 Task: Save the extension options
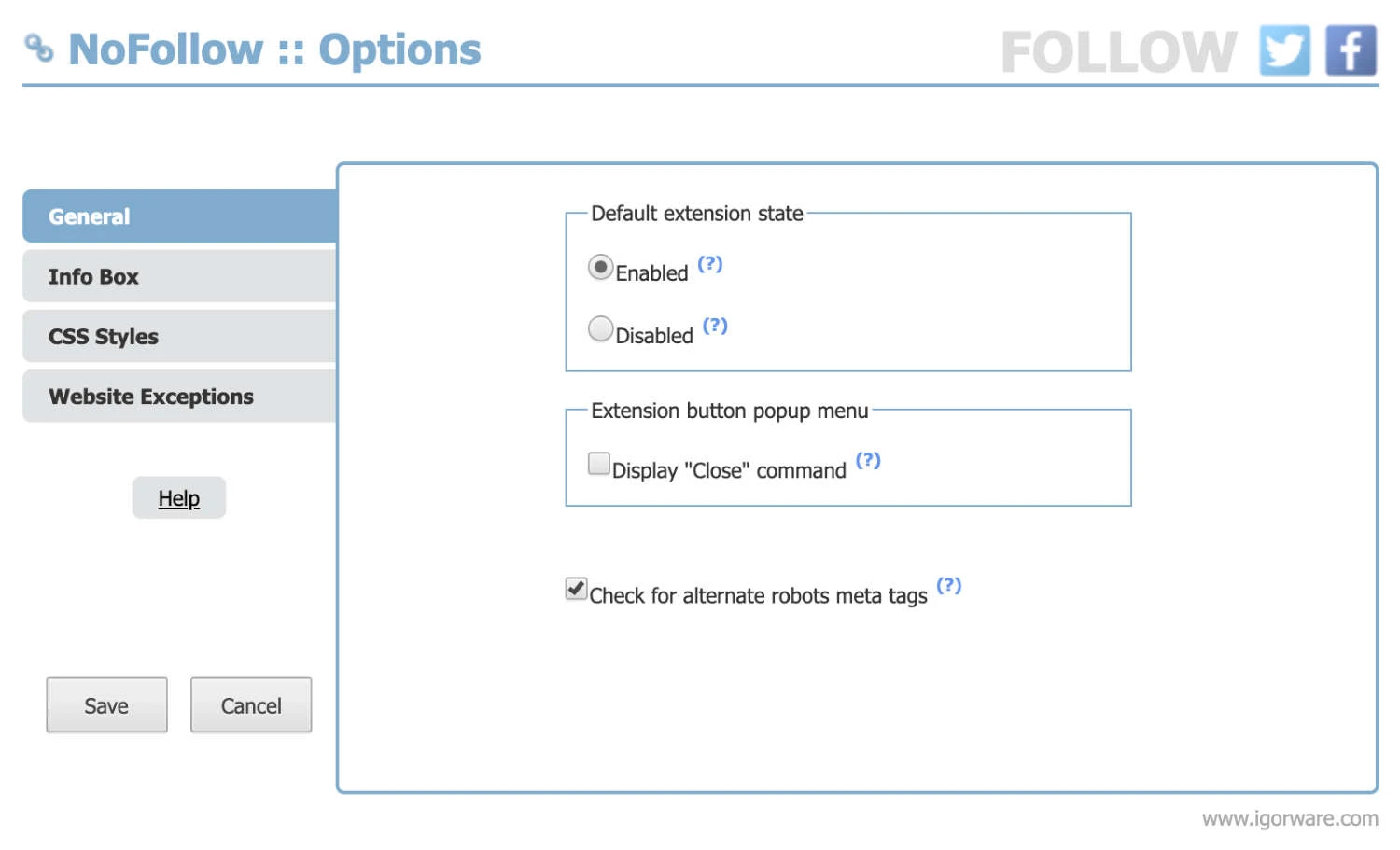pyautogui.click(x=105, y=704)
